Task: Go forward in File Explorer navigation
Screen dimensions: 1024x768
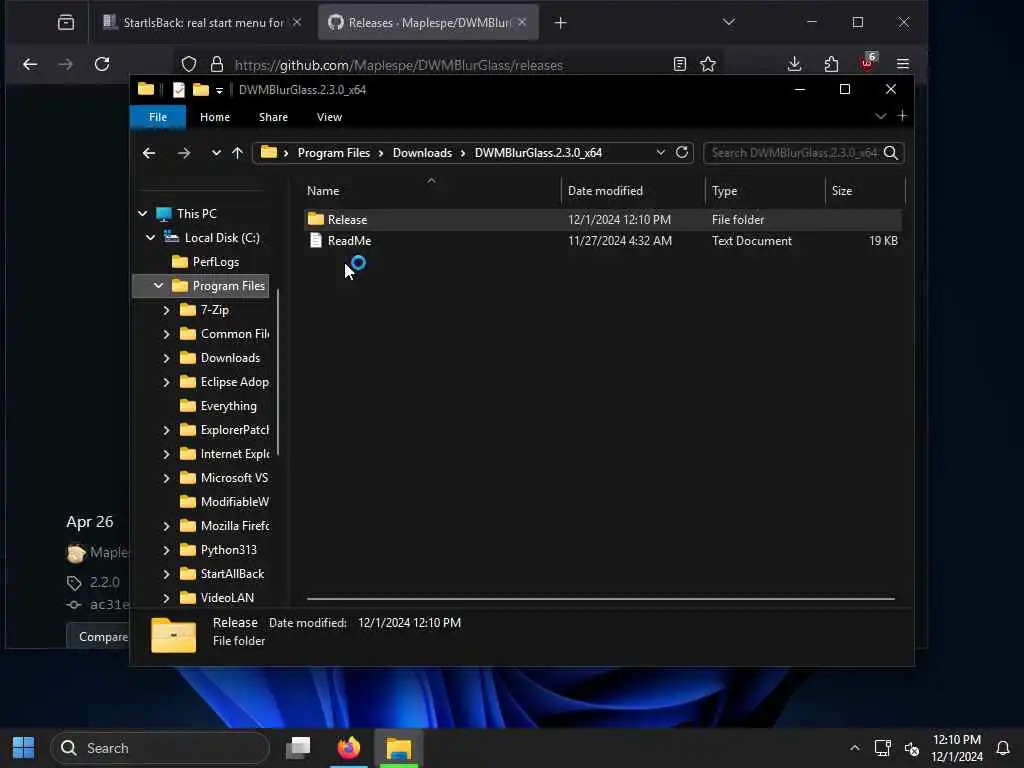Action: coord(184,153)
